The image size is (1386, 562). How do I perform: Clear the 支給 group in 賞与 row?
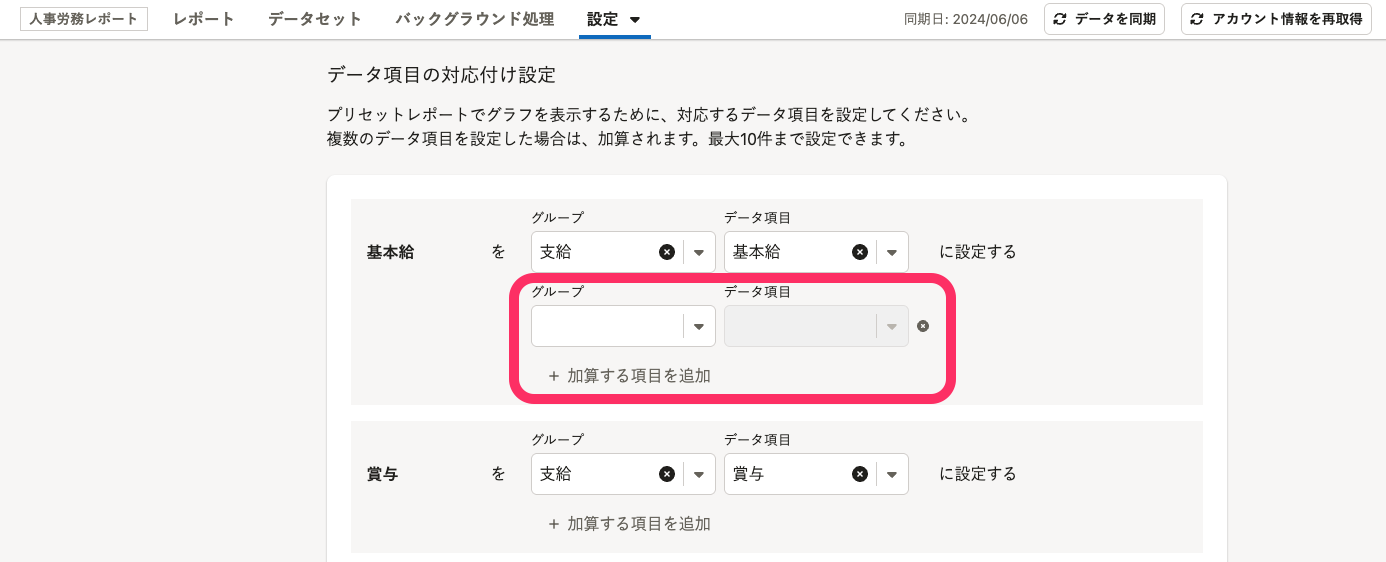point(667,474)
